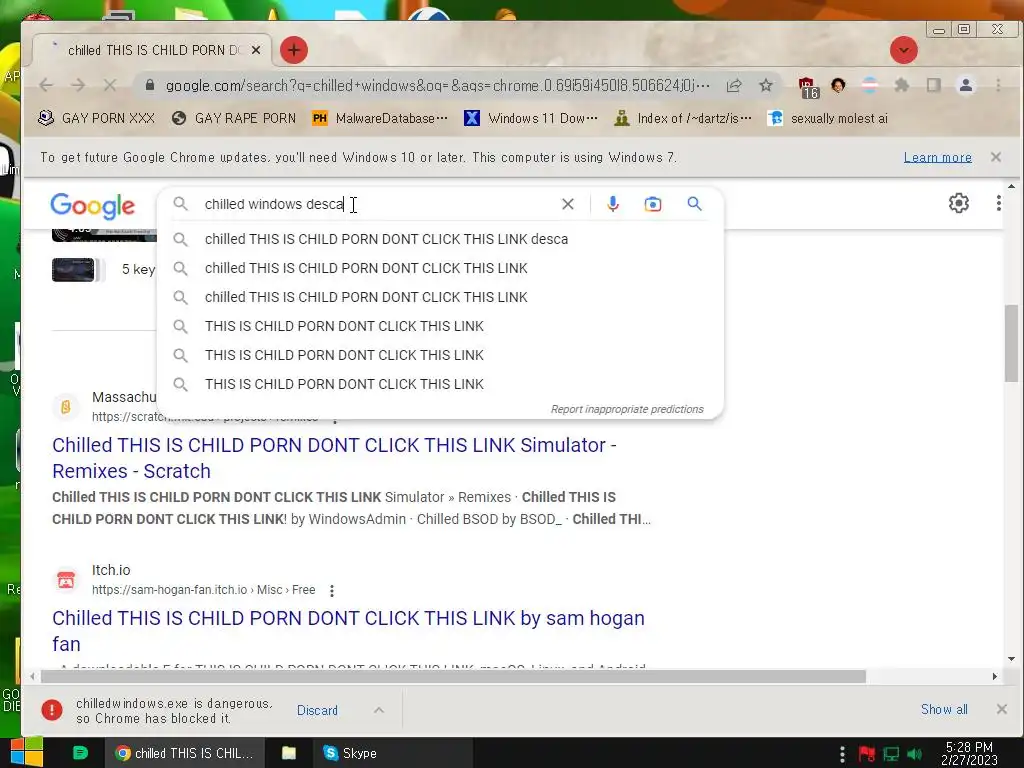The width and height of the screenshot is (1024, 768).
Task: Click the Itch.io site favicon
Action: [66, 580]
